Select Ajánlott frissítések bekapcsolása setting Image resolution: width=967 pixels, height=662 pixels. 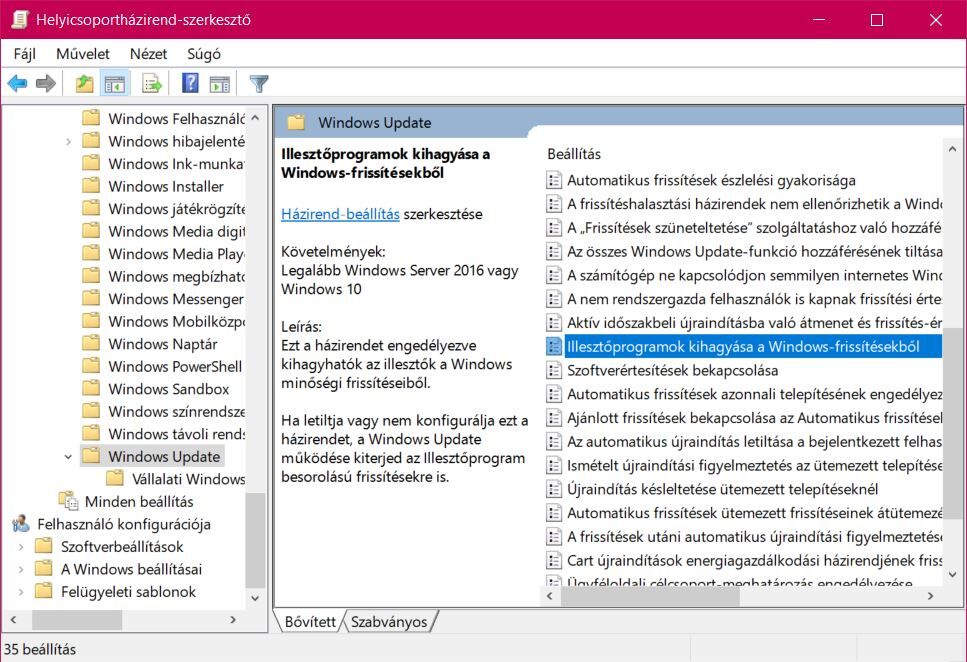(x=744, y=418)
